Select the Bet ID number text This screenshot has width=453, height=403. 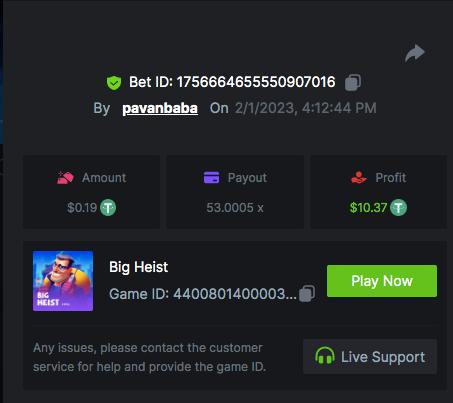click(x=256, y=82)
